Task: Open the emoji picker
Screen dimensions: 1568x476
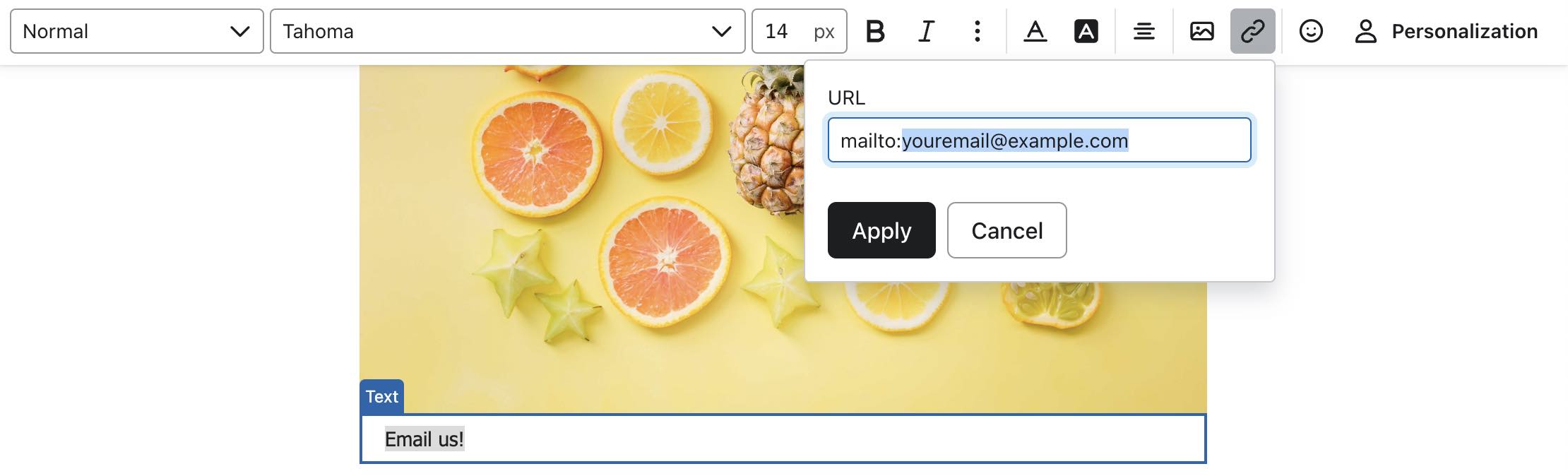Action: pos(1311,31)
